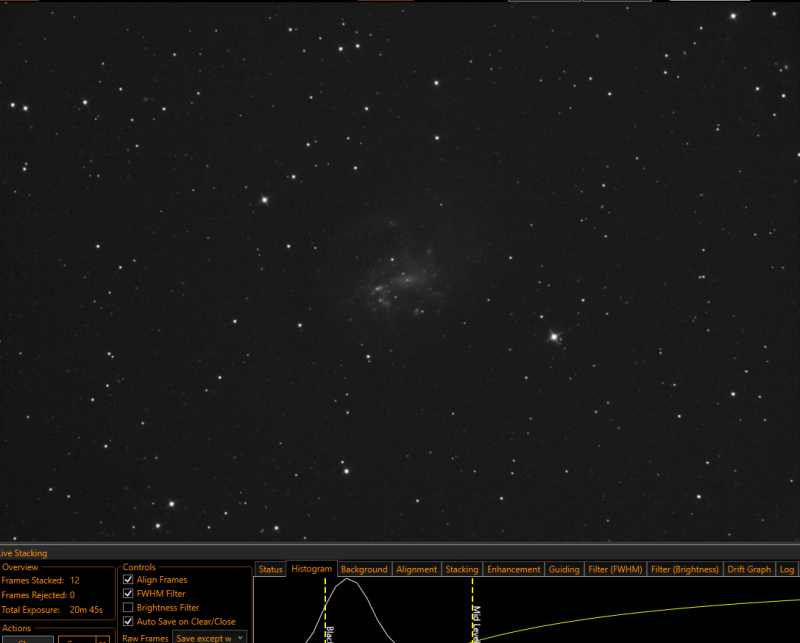Click the 'Frames Rejected: 0' readout
Viewport: 800px width, 643px height.
(x=38, y=595)
